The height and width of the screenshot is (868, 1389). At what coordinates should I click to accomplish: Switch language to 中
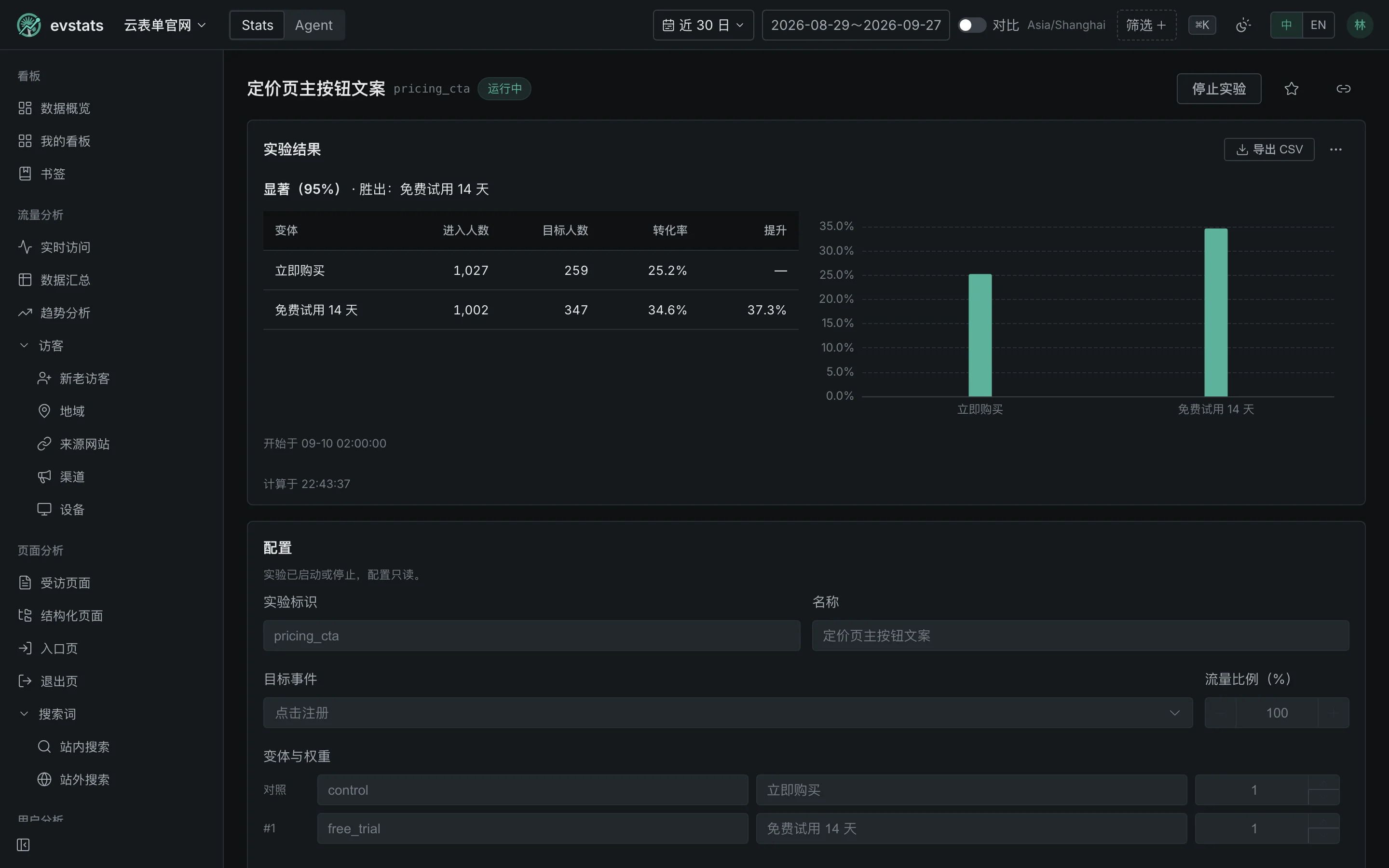click(x=1286, y=25)
